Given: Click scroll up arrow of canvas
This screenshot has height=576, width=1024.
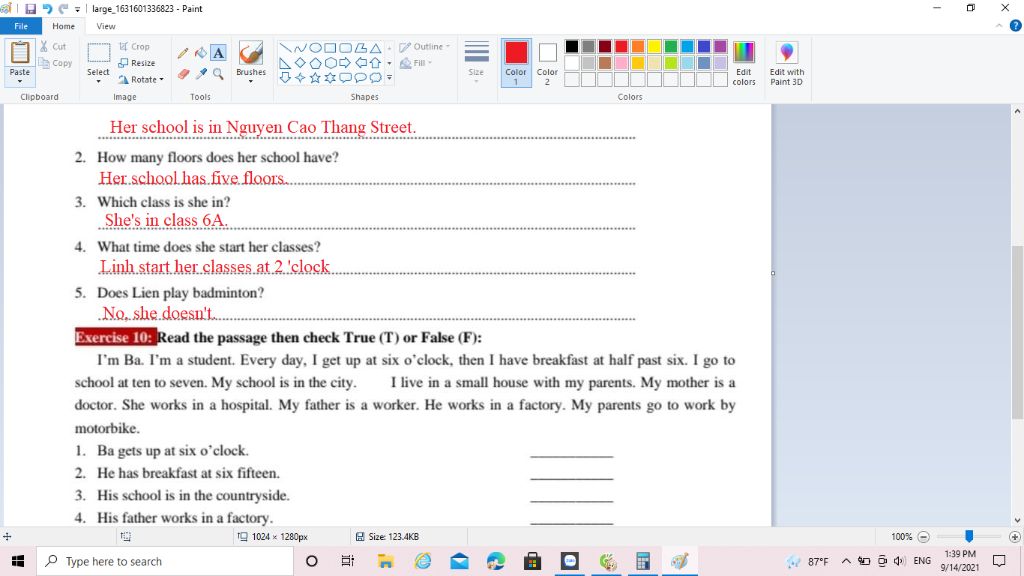Looking at the screenshot, I should tap(1017, 112).
